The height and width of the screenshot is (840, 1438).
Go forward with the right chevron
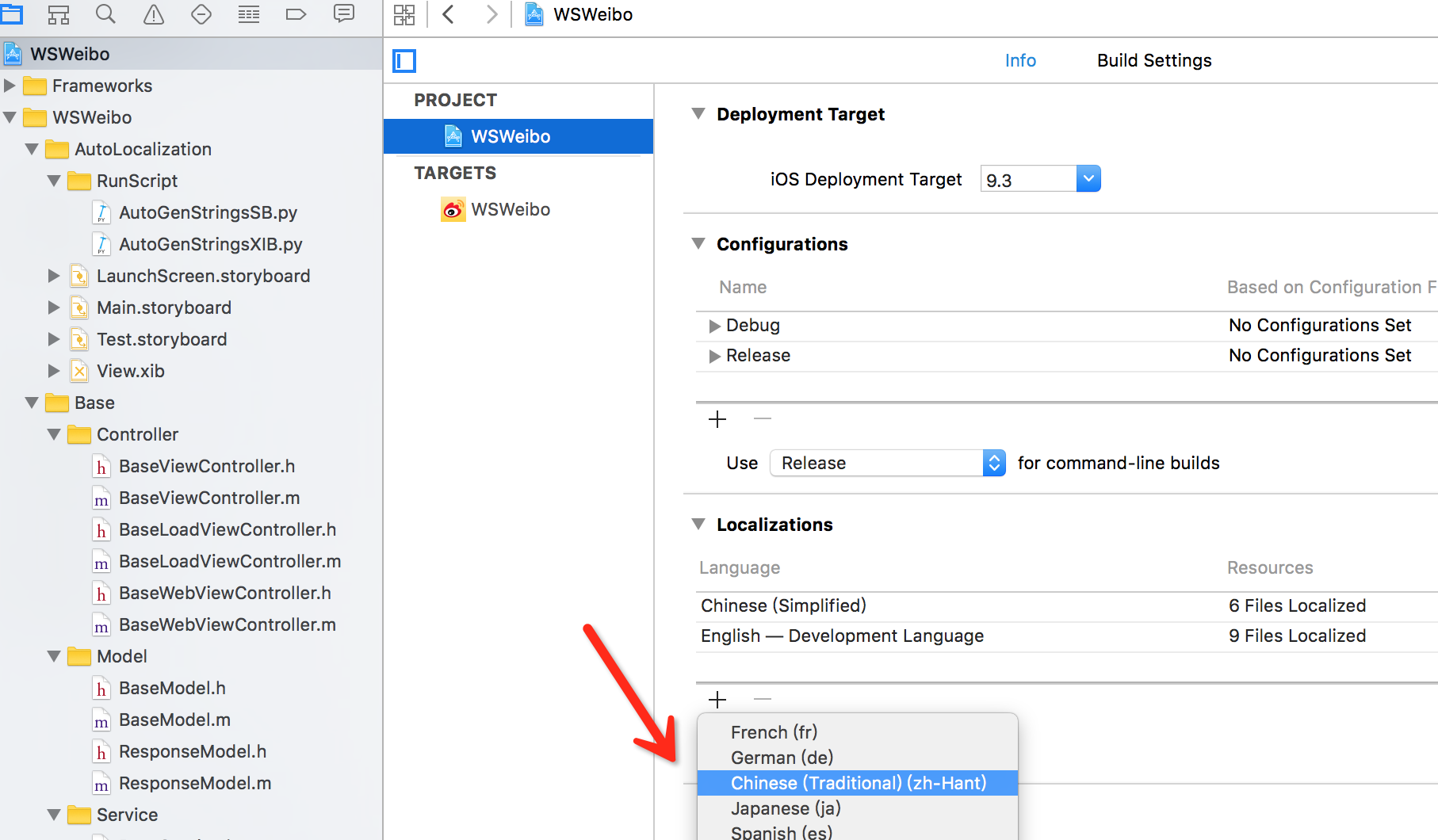pos(492,14)
